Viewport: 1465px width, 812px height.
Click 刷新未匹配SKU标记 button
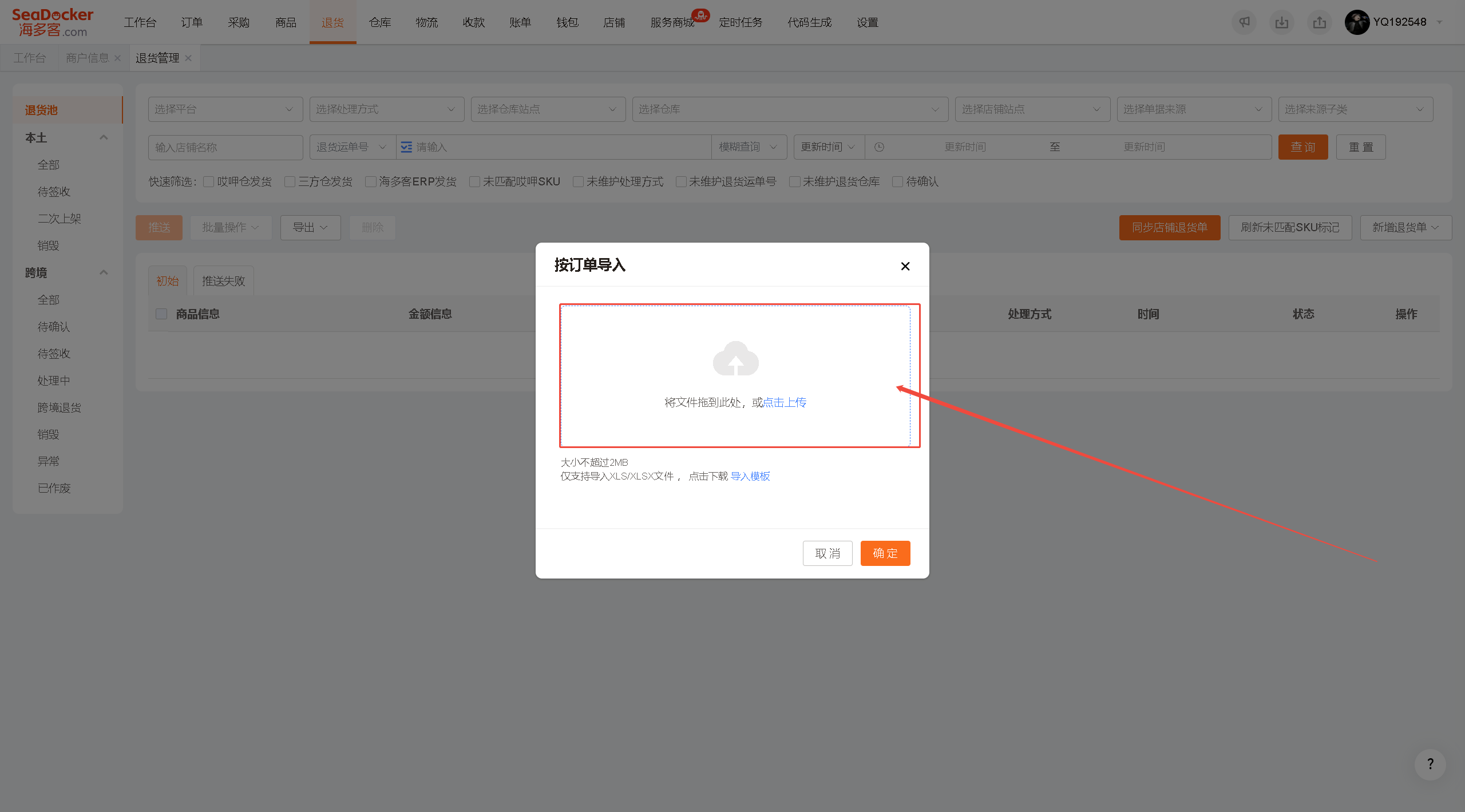point(1290,227)
